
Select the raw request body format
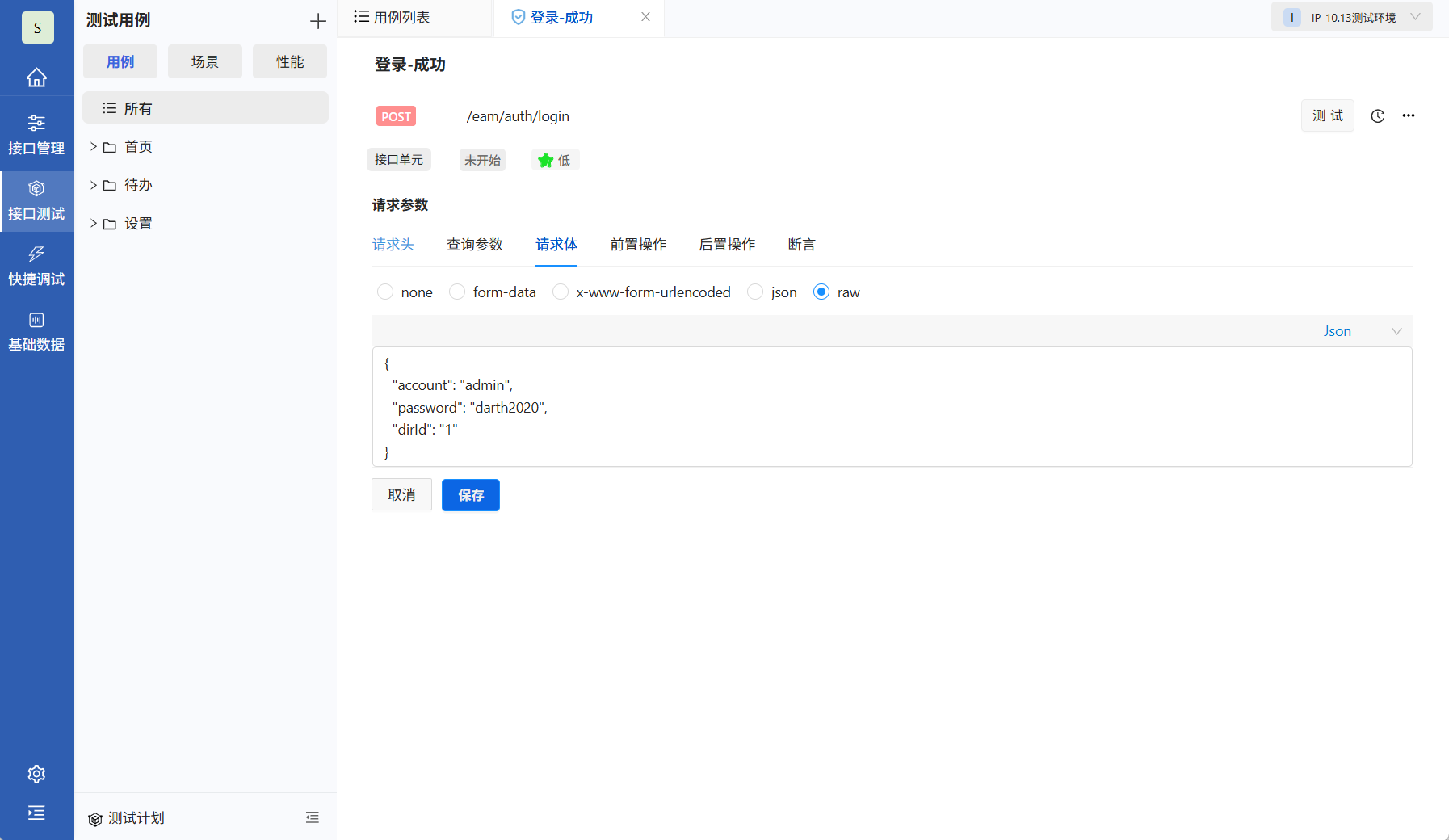[x=821, y=292]
